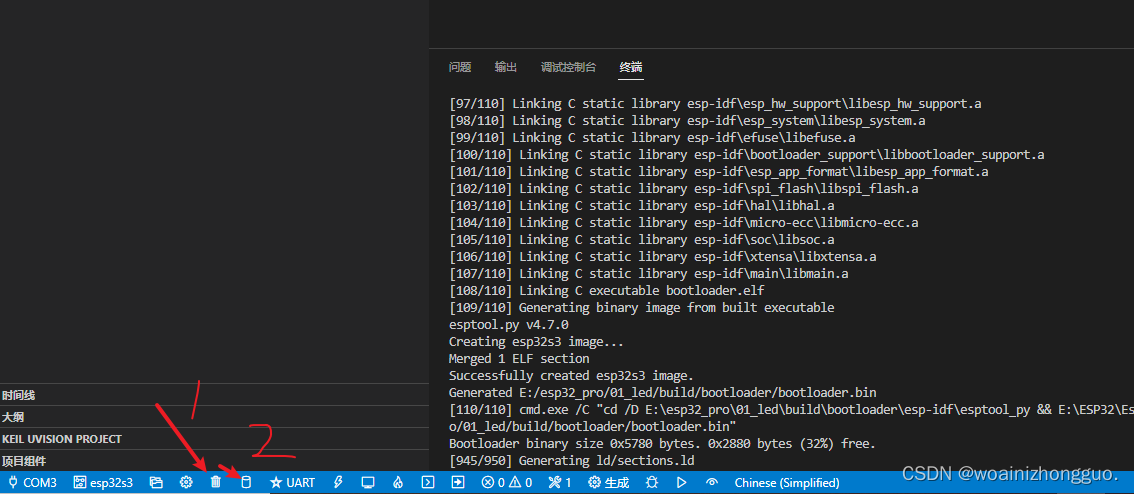
Task: Click the debug bug icon
Action: [x=652, y=482]
